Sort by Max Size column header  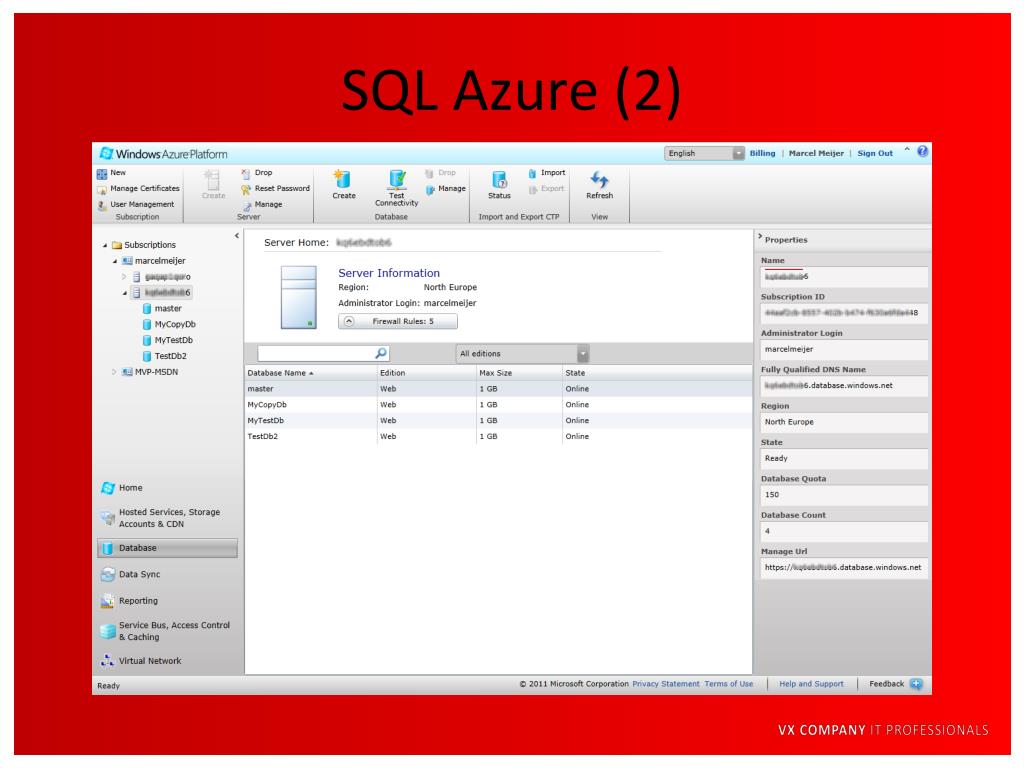(519, 373)
